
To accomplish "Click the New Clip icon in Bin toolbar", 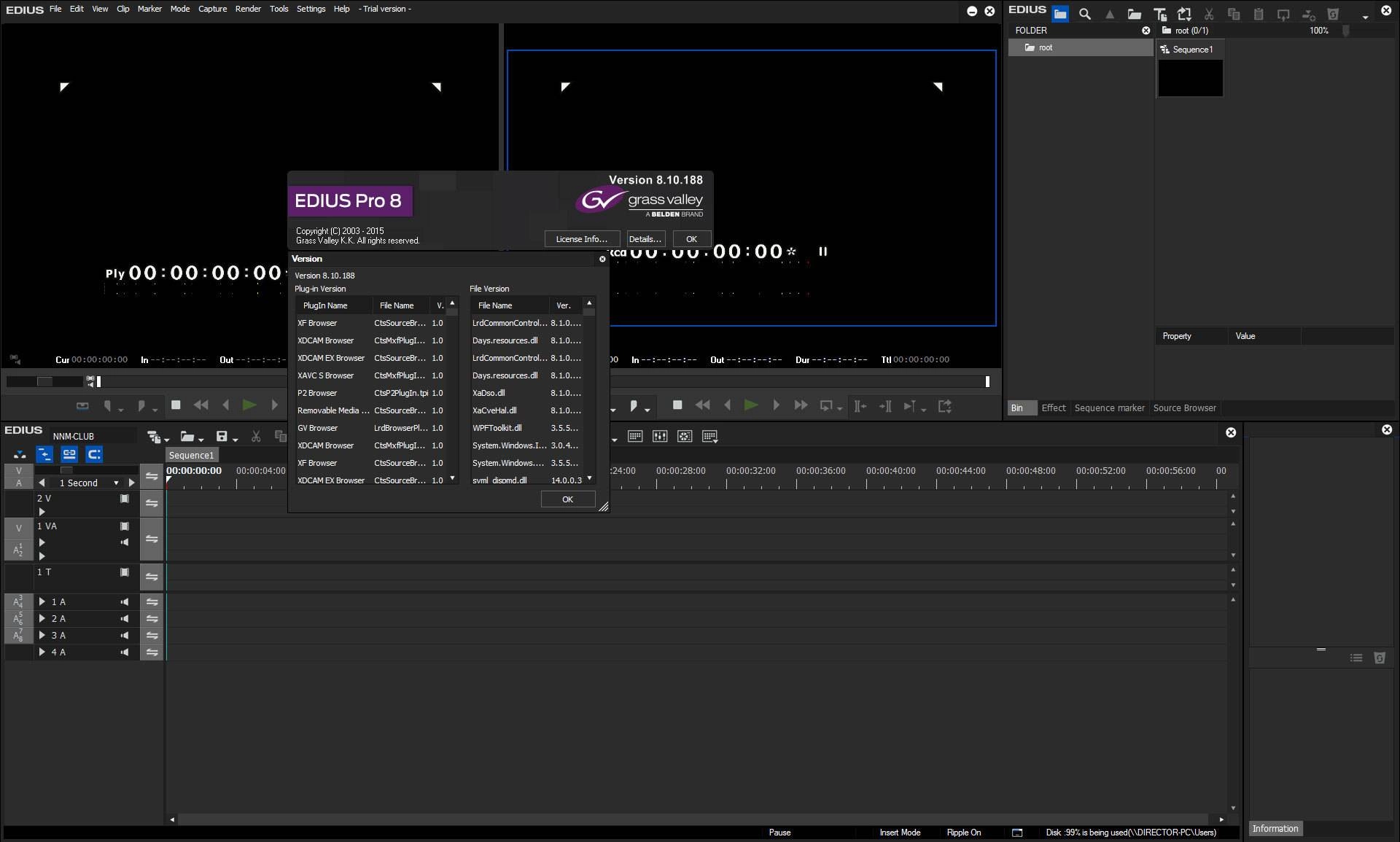I will [x=1184, y=14].
